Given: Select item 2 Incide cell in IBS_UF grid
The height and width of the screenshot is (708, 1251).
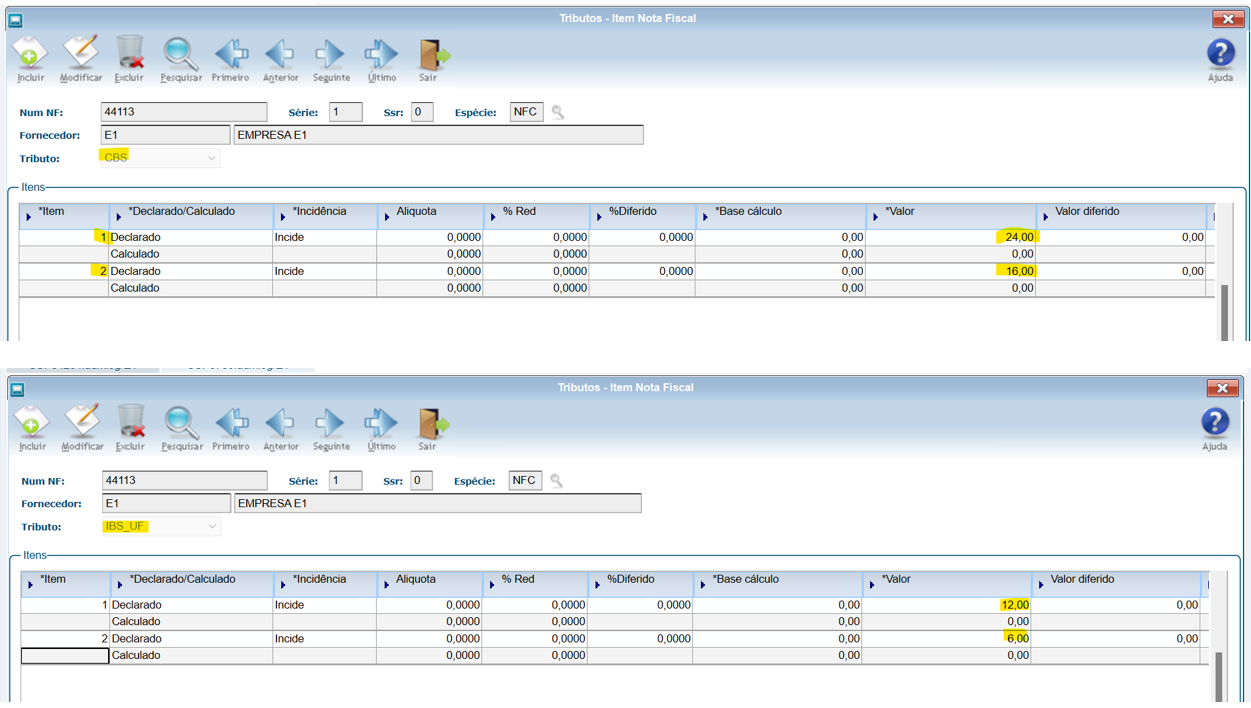Looking at the screenshot, I should coord(324,638).
